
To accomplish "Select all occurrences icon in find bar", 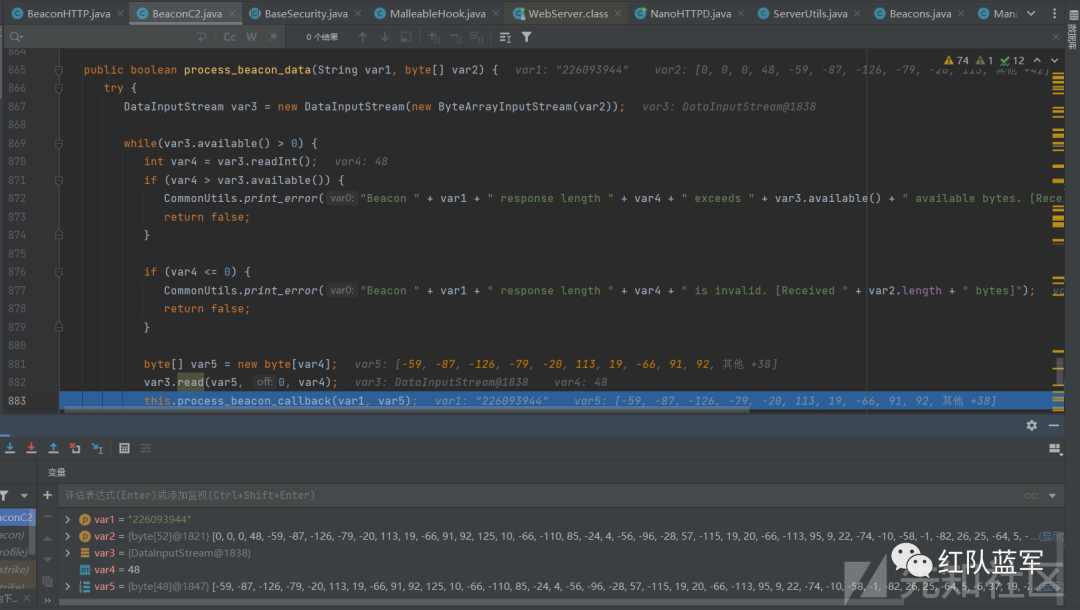I will pos(477,37).
